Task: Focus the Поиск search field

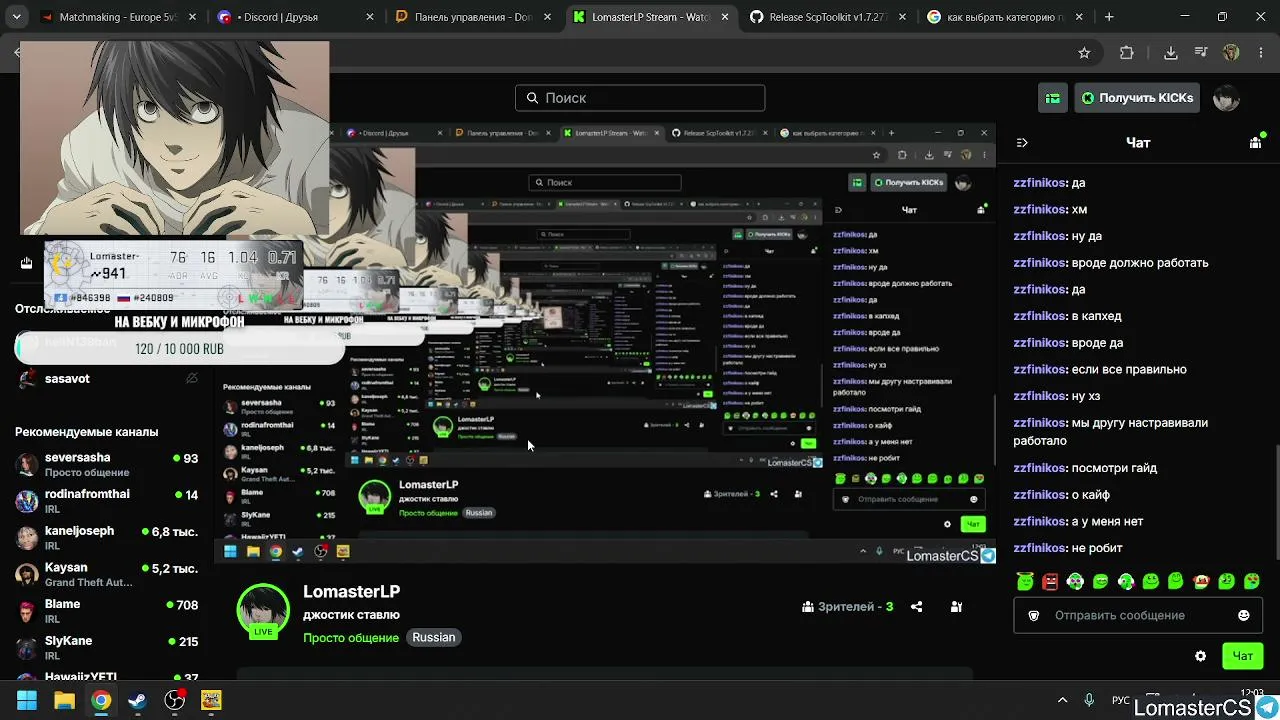Action: click(640, 98)
